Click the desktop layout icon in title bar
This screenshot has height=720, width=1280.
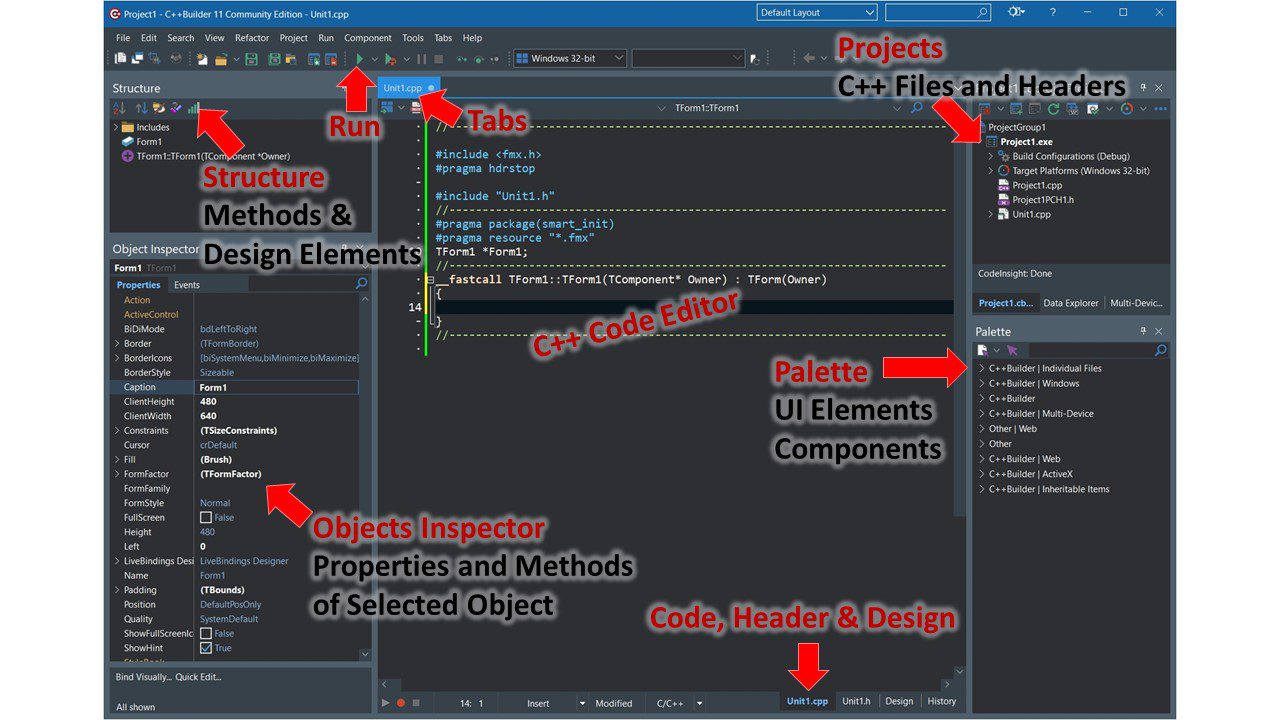click(x=1017, y=12)
